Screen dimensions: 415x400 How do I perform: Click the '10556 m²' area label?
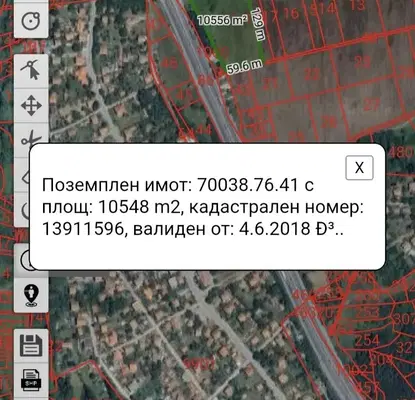tap(222, 20)
